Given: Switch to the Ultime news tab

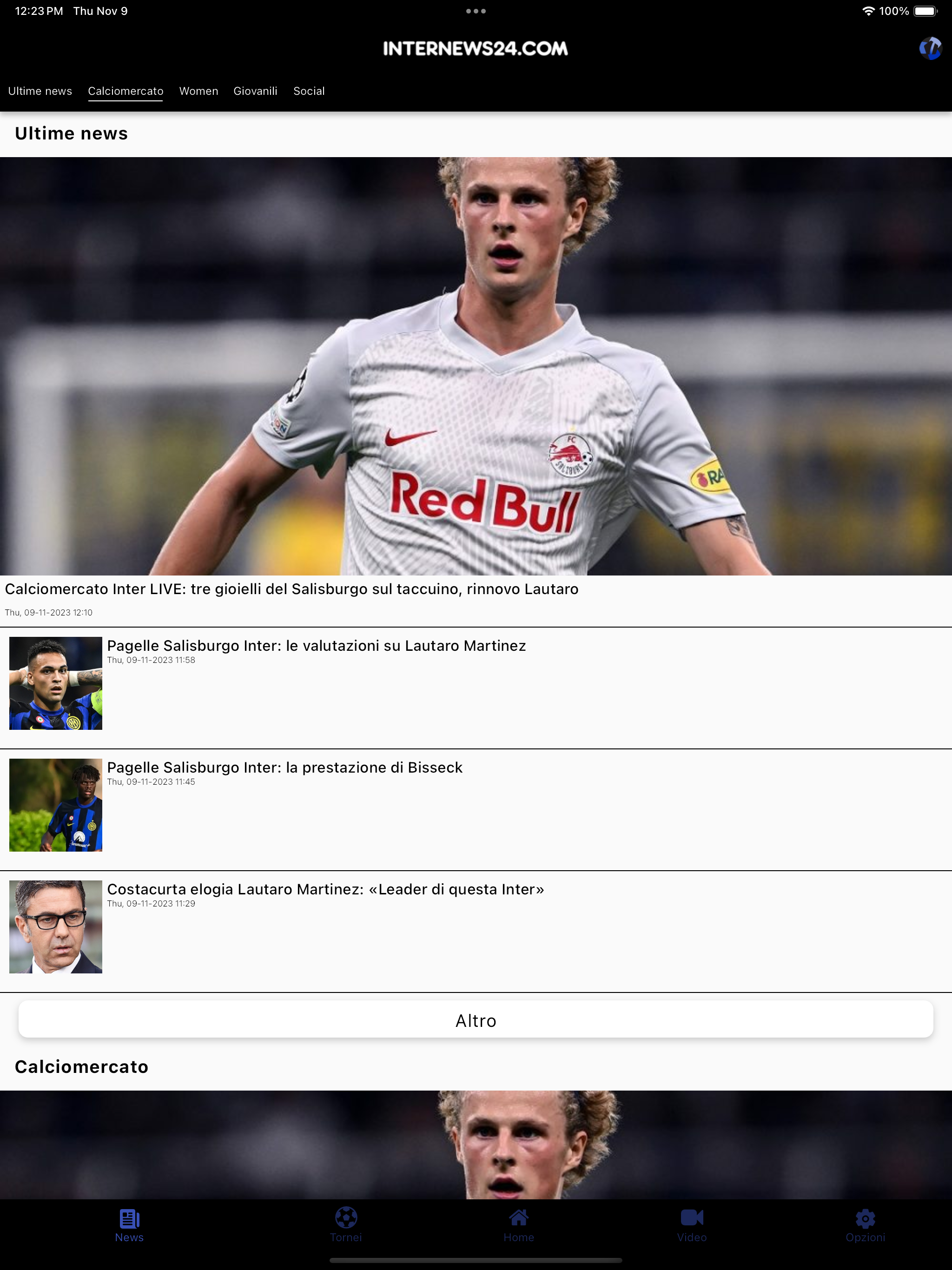Looking at the screenshot, I should point(40,91).
